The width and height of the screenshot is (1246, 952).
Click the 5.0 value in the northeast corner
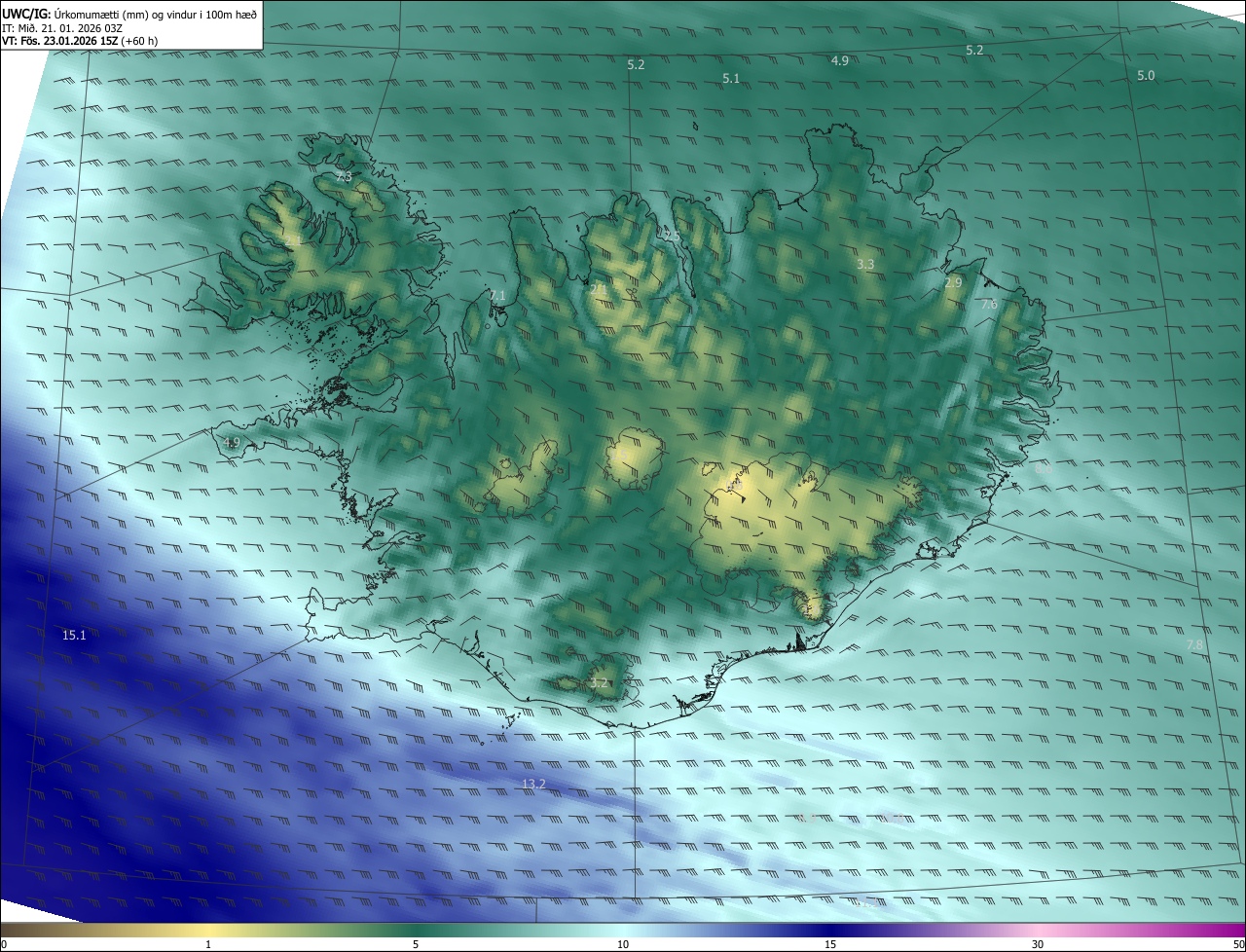[x=1146, y=75]
